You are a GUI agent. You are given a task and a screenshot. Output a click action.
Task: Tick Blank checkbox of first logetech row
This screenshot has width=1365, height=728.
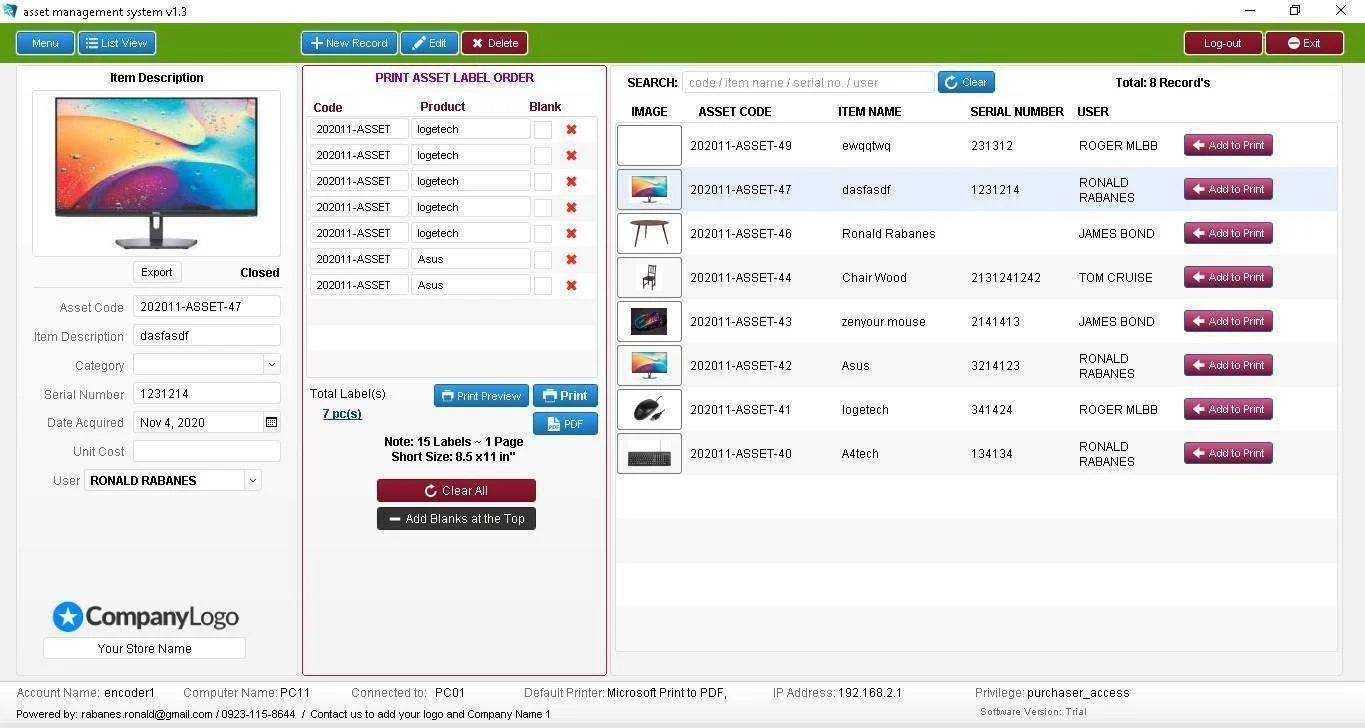point(542,129)
